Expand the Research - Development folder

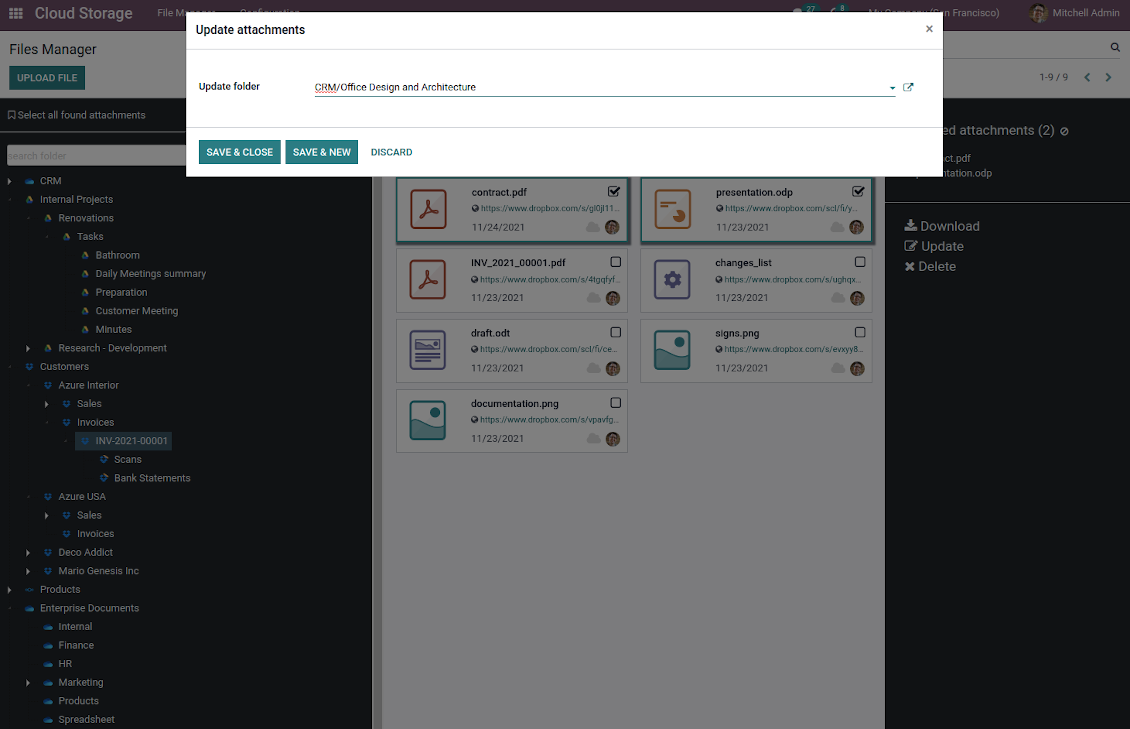pos(28,348)
